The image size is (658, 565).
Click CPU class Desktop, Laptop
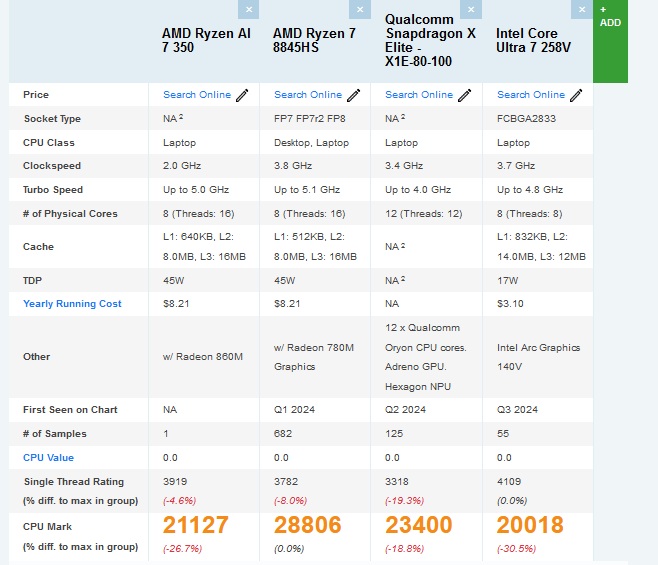311,143
